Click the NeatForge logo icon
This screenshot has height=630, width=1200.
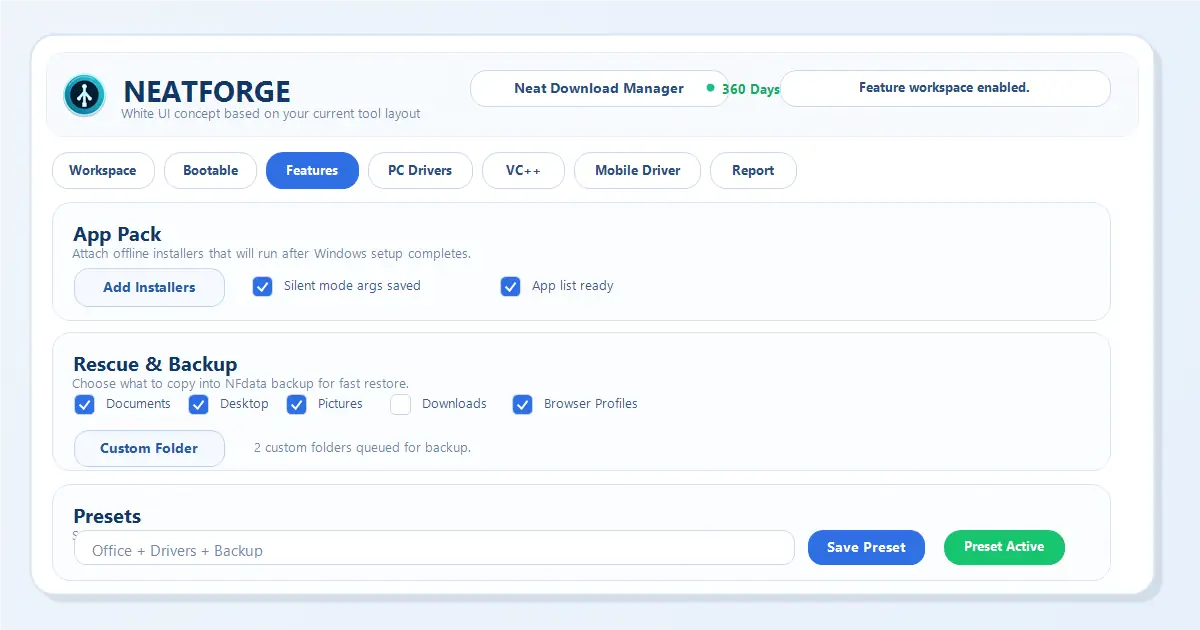tap(84, 95)
